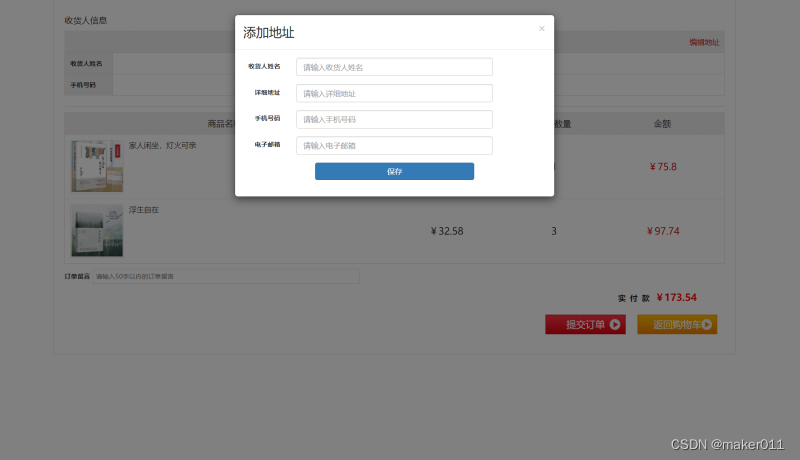
Task: Click the 浮生自在 product title
Action: pyautogui.click(x=144, y=210)
